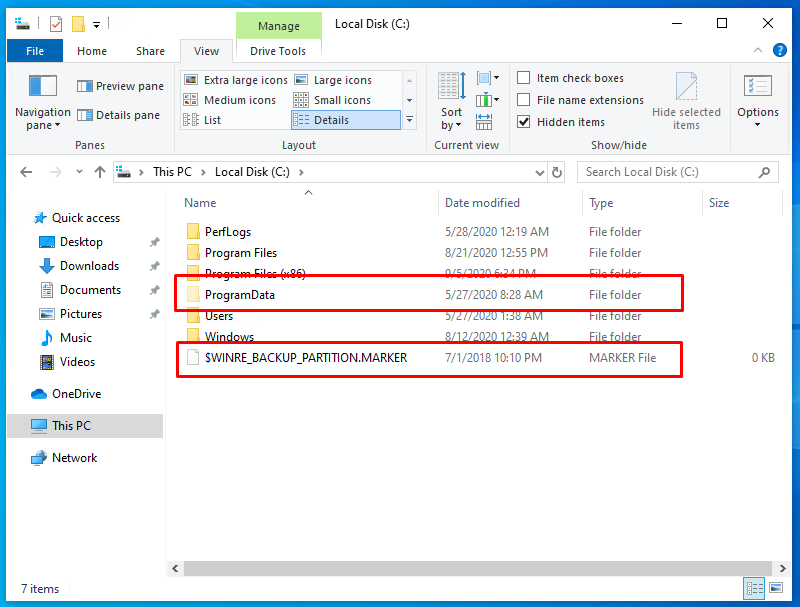
Task: Enable Item check boxes
Action: click(x=523, y=78)
